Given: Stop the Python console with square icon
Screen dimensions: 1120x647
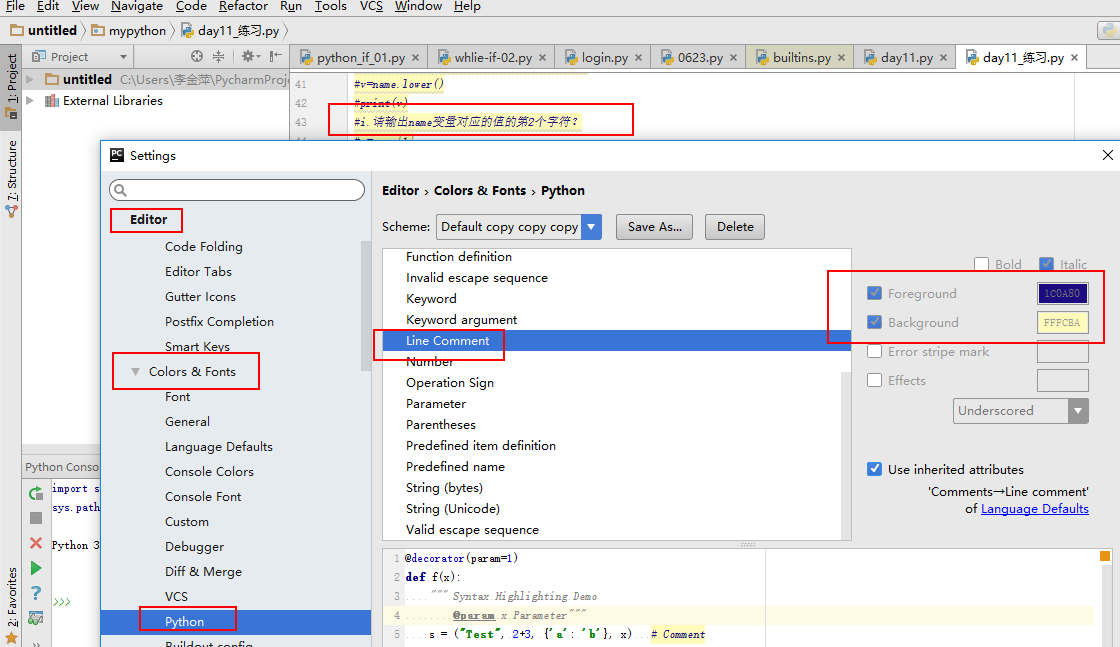Looking at the screenshot, I should 36,518.
